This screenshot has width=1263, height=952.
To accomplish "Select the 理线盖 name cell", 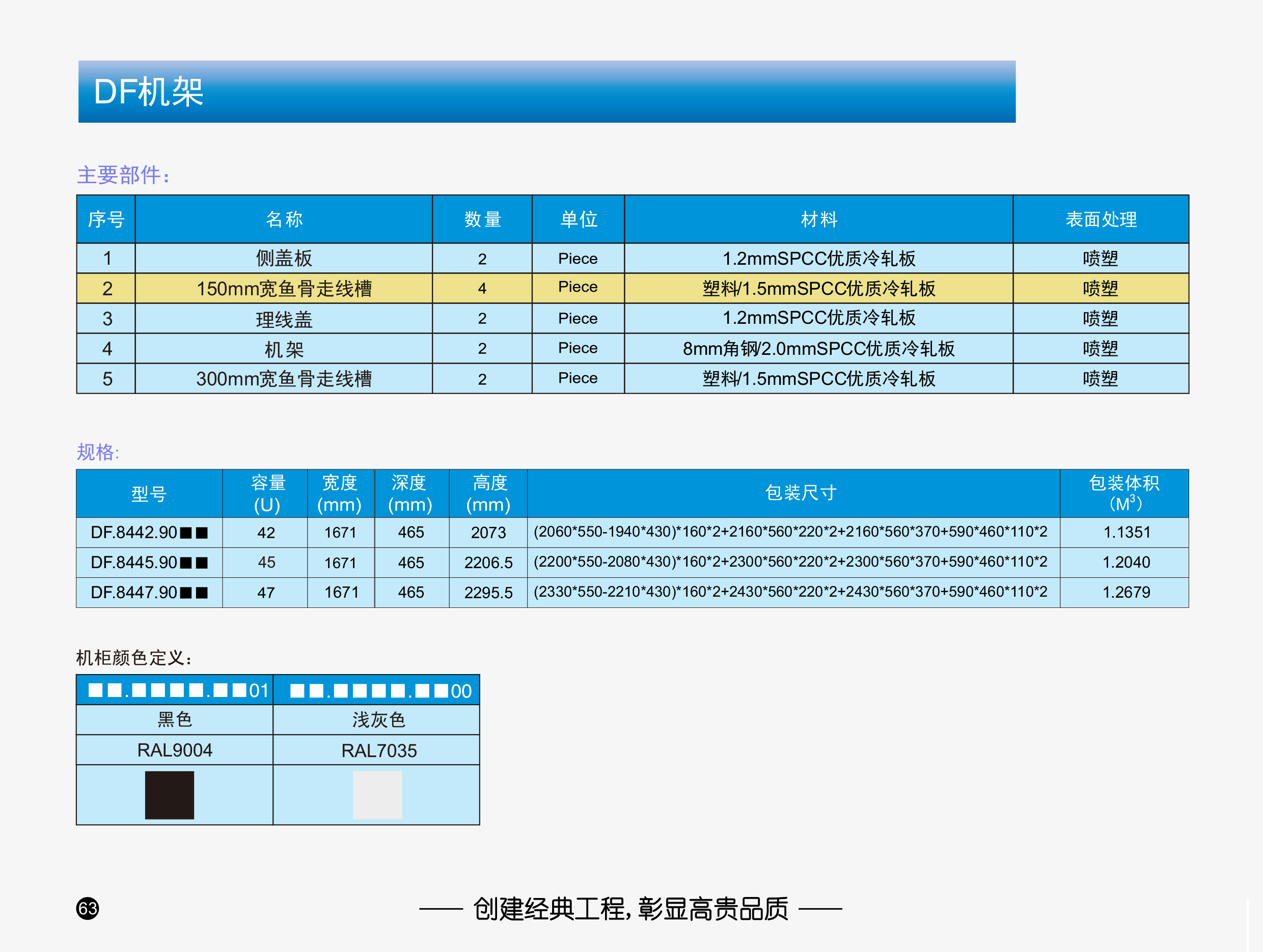I will point(284,319).
